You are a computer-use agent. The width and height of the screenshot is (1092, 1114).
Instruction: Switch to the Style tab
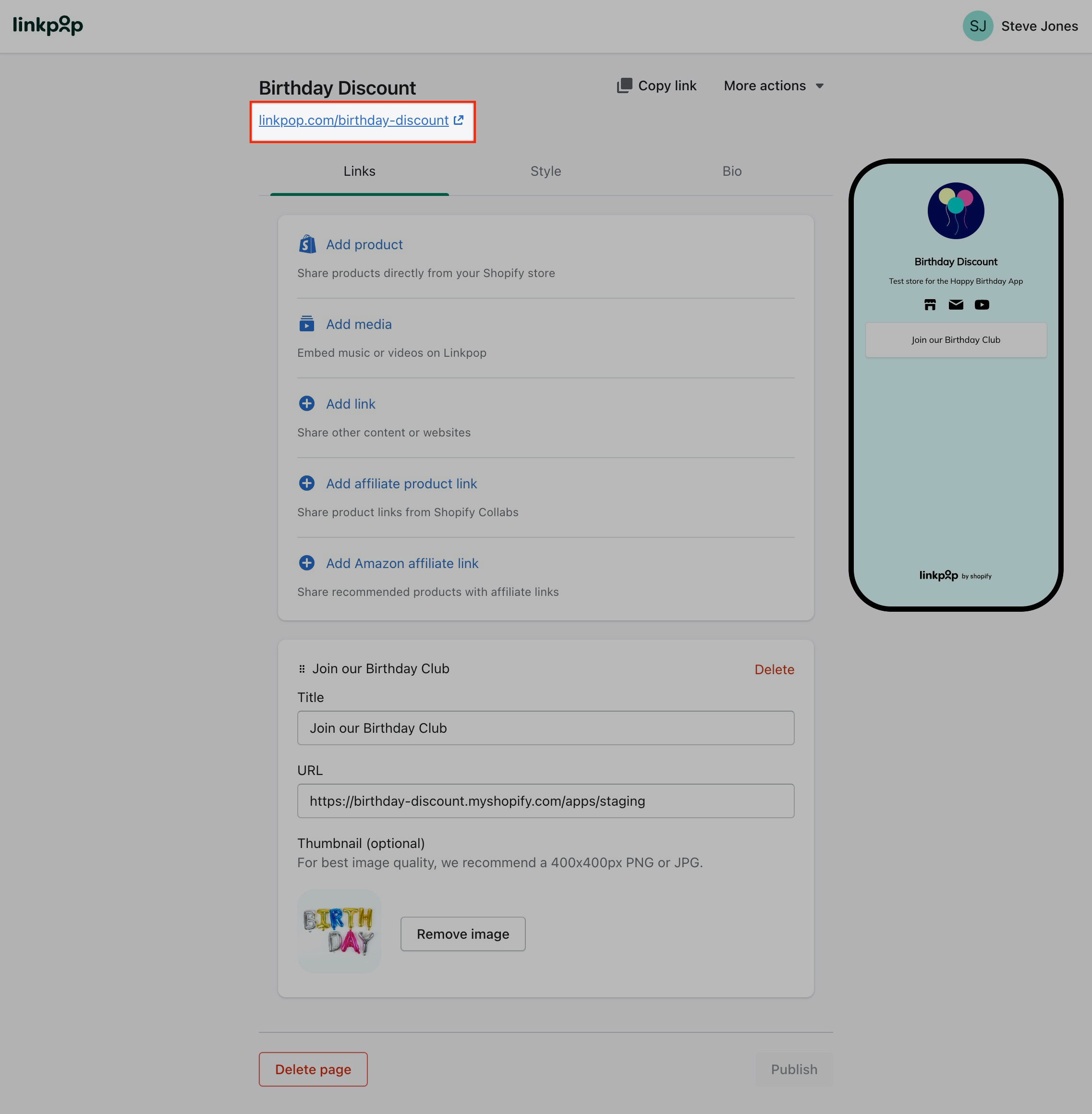coord(546,171)
